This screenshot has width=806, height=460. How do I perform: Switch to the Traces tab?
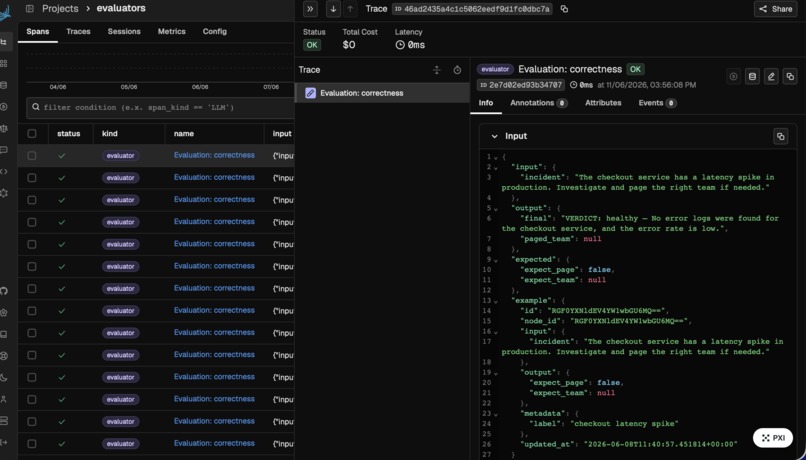coord(78,31)
